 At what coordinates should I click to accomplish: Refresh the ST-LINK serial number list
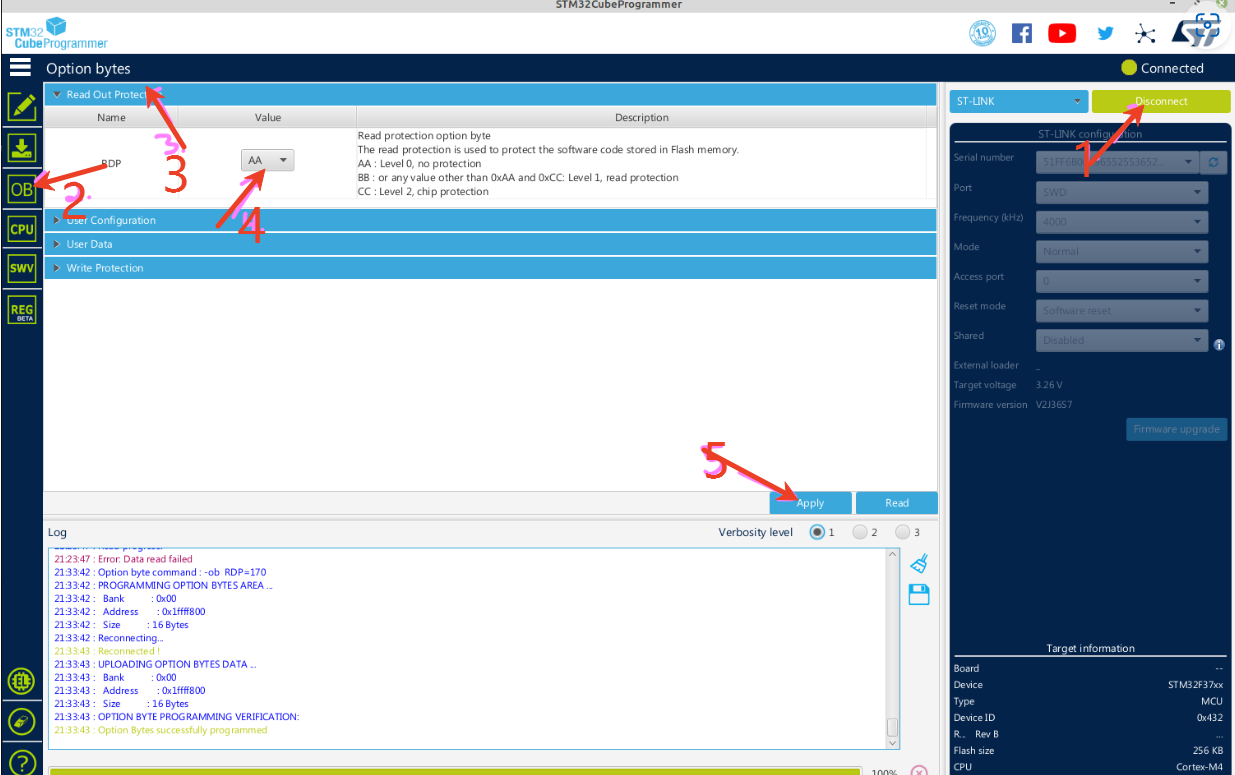tap(1213, 162)
